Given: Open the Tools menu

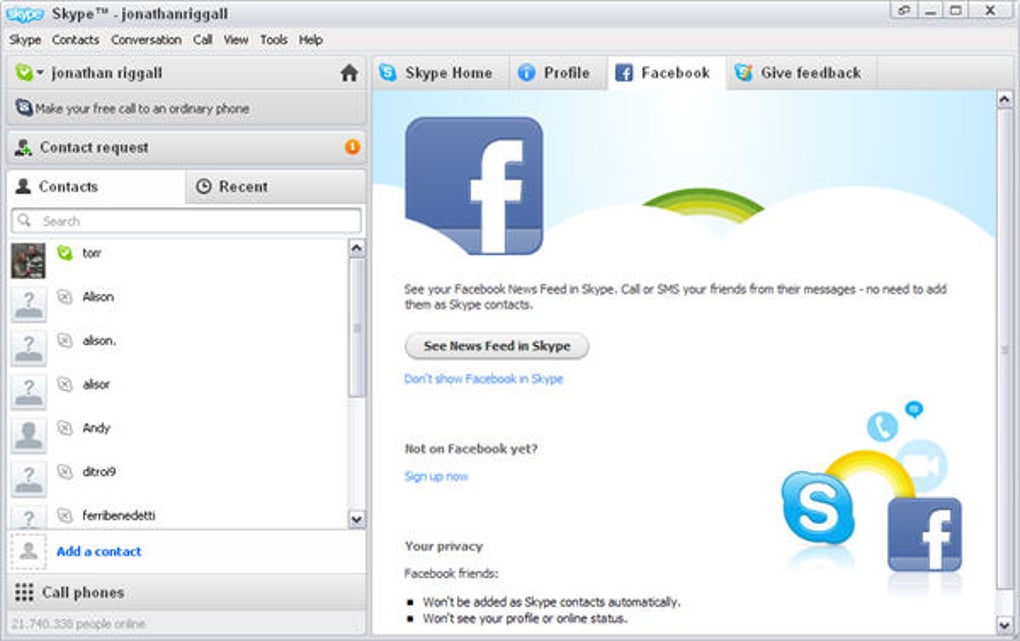Looking at the screenshot, I should (274, 40).
